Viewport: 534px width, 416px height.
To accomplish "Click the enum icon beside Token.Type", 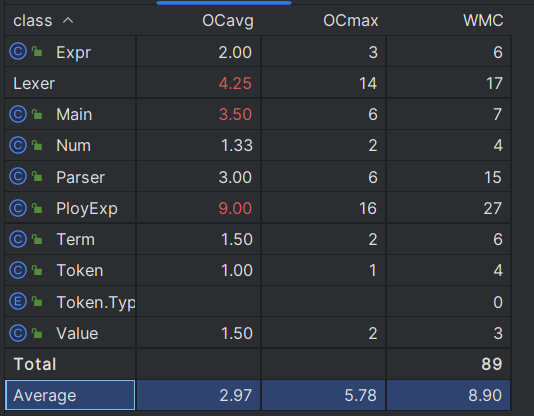I will [18, 301].
